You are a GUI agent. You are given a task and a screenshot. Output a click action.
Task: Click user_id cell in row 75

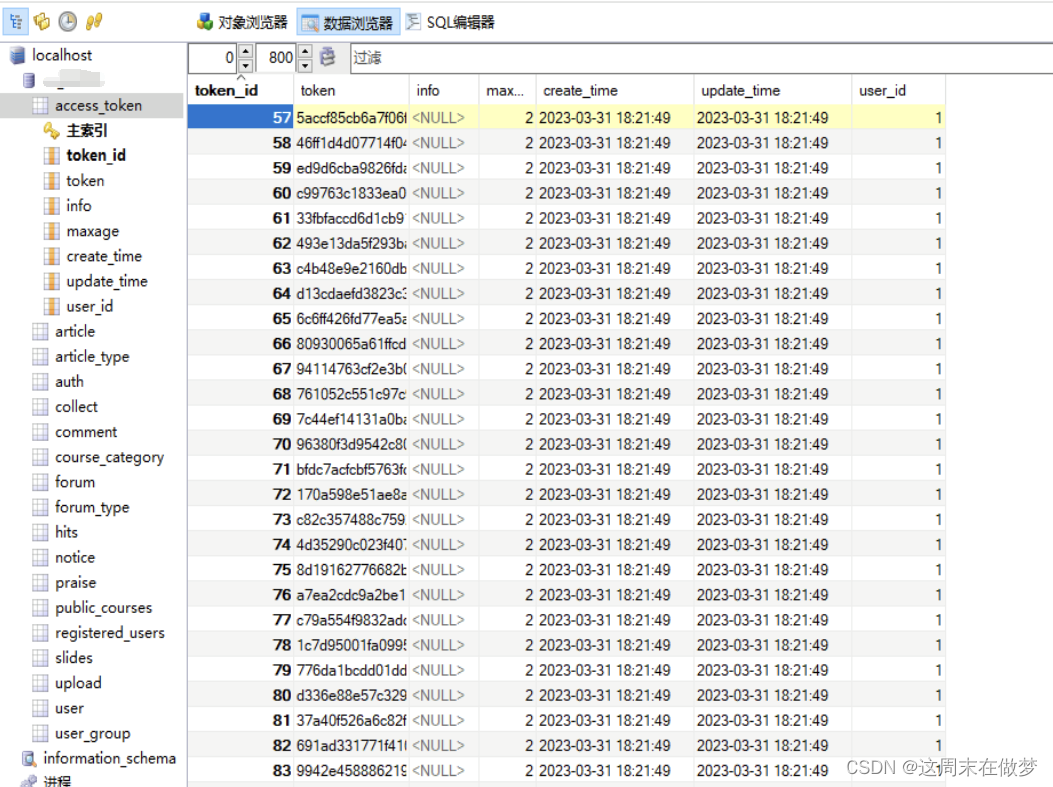coord(899,570)
